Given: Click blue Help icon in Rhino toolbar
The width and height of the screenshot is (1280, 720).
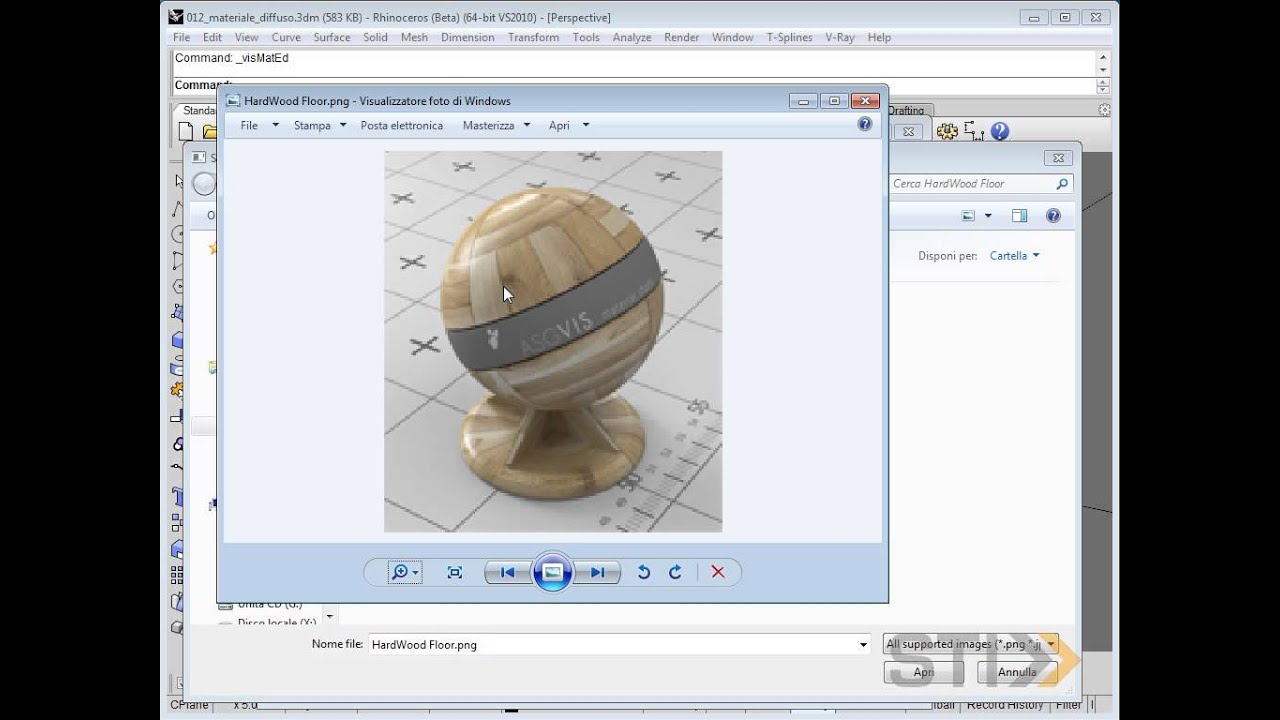Looking at the screenshot, I should pos(1000,131).
